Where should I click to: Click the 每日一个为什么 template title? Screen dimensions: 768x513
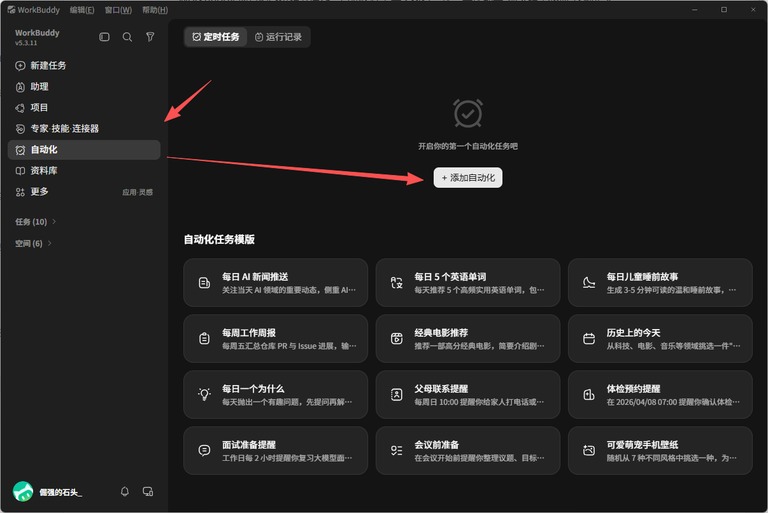253,389
